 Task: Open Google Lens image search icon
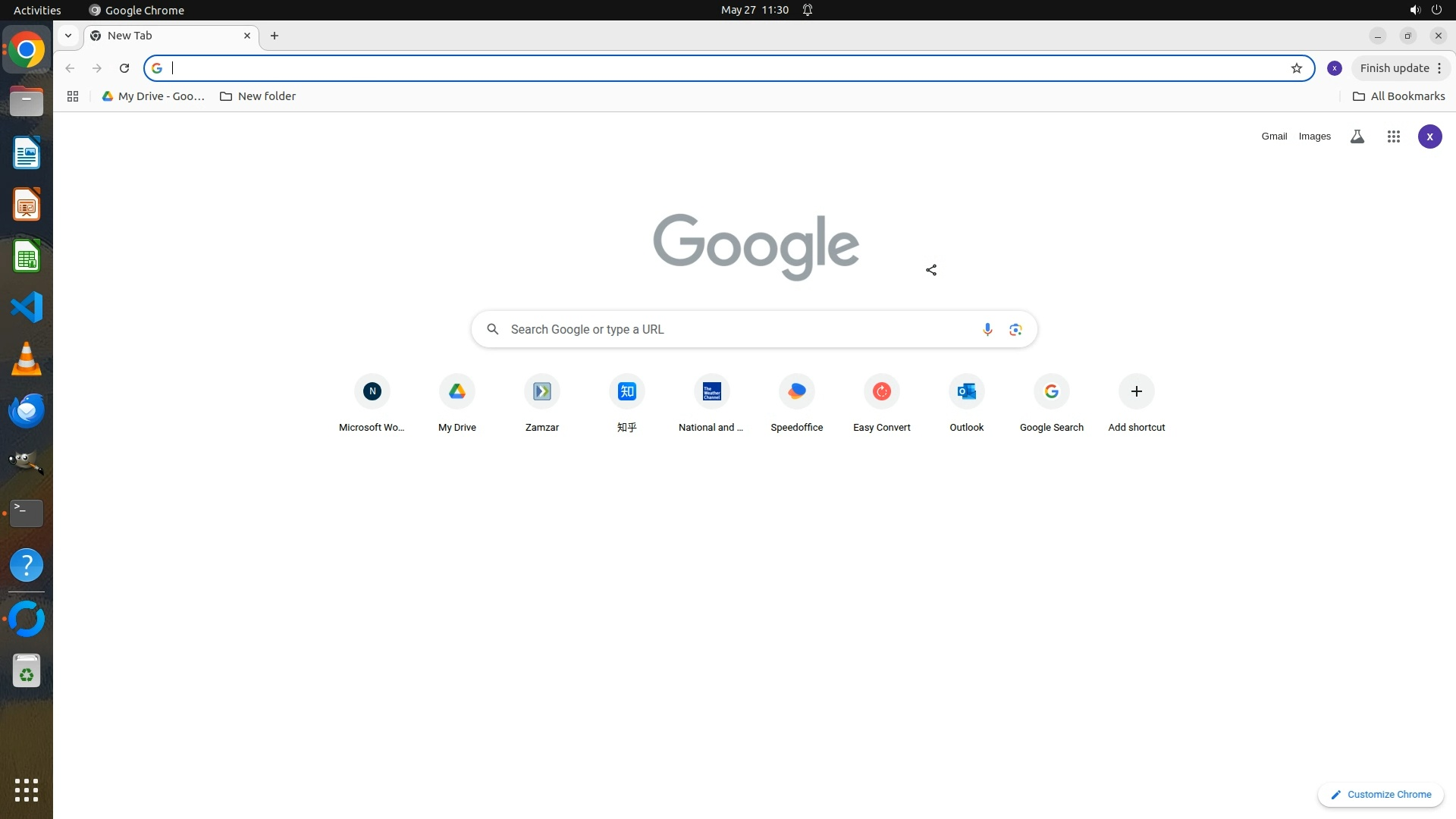coord(1015,329)
